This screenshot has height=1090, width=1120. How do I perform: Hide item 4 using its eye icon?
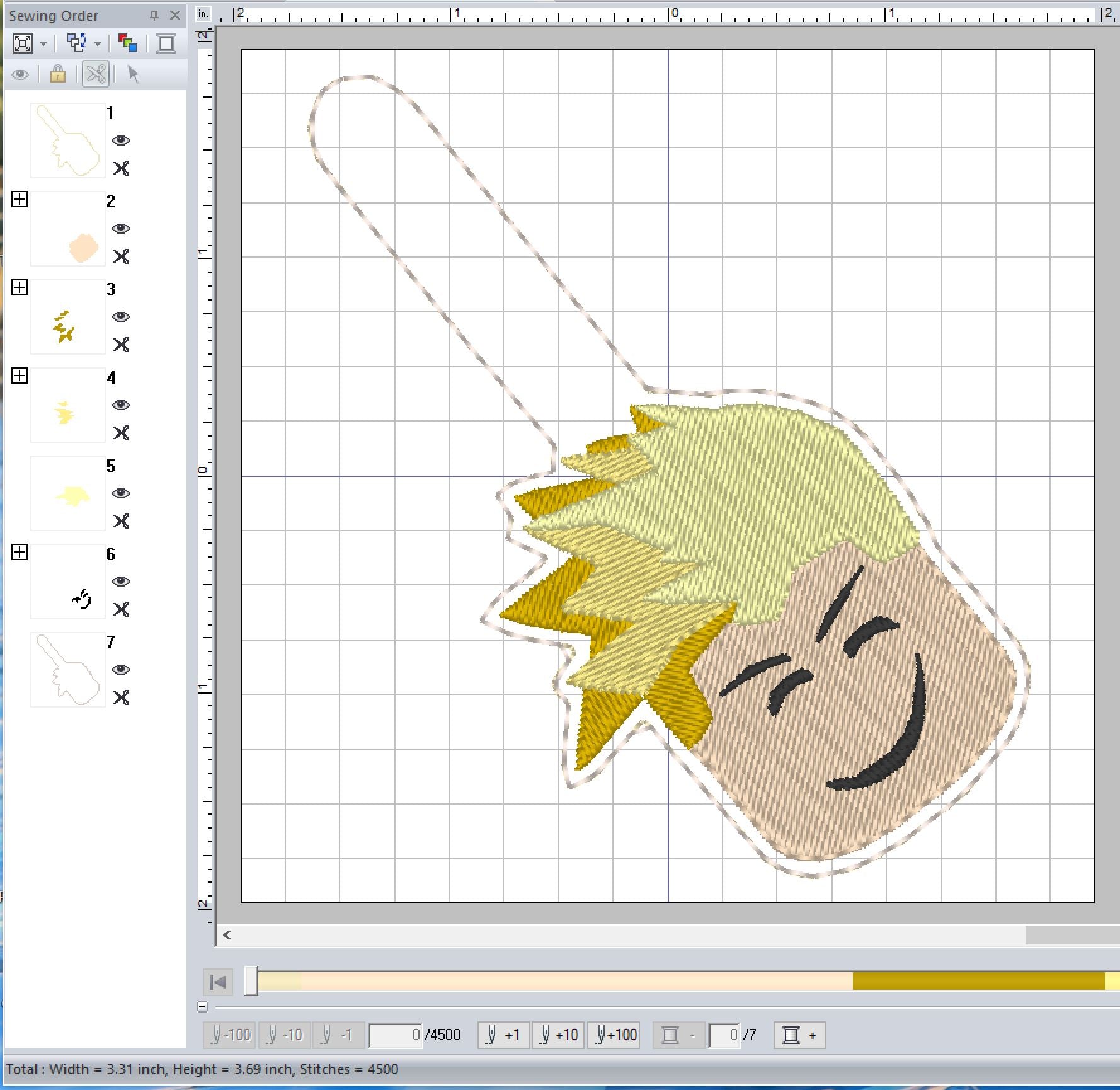(121, 405)
